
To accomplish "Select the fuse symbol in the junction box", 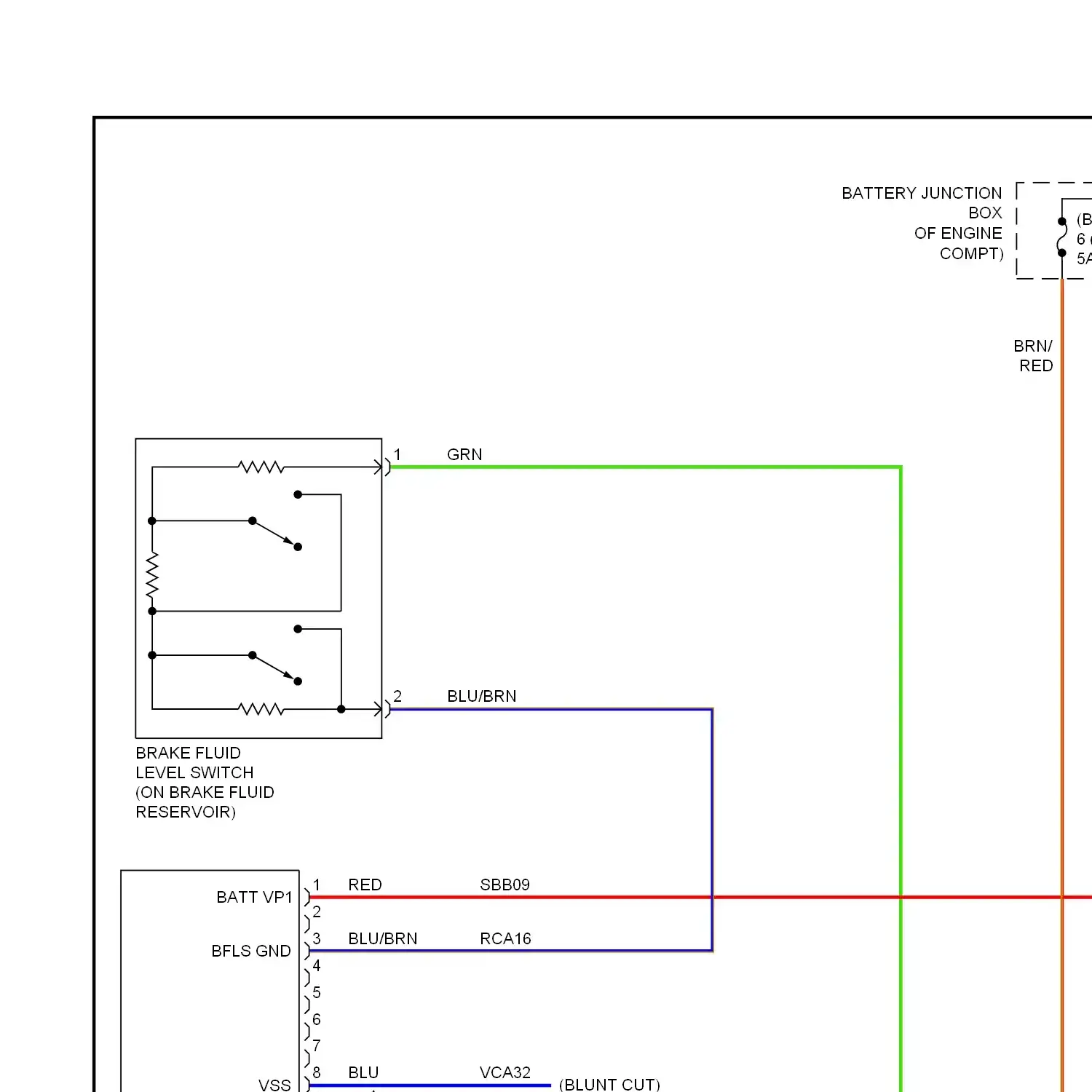I will tap(1062, 237).
